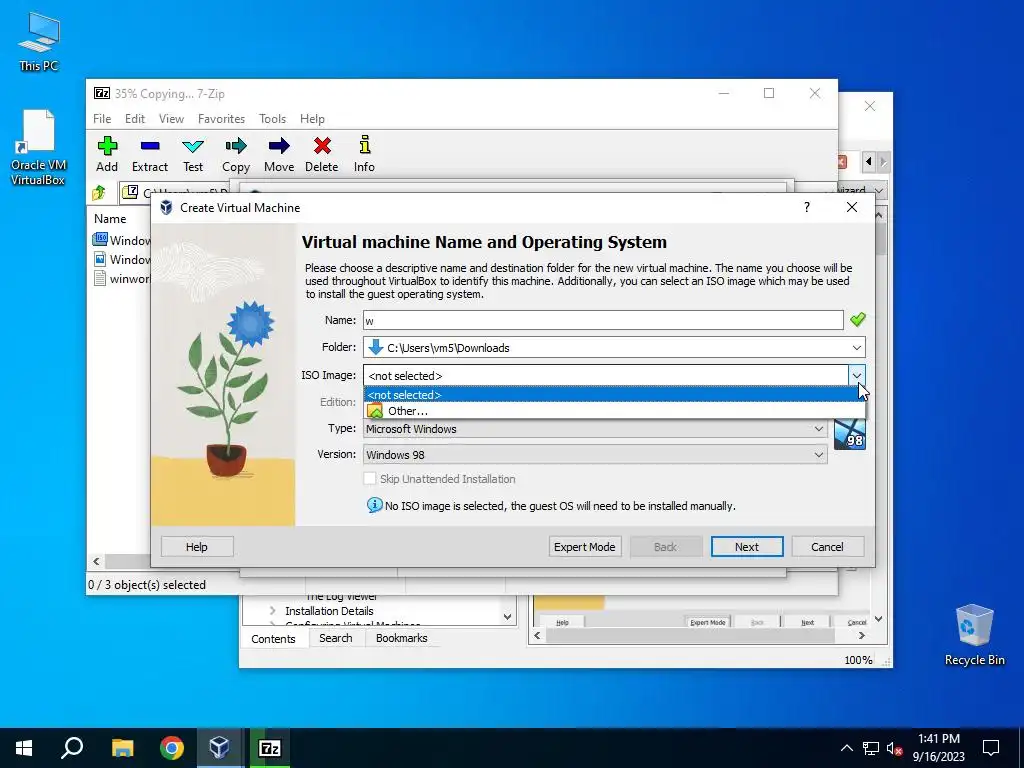Switch to VirtualBox taskbar icon
Viewport: 1024px width, 768px height.
coord(219,748)
